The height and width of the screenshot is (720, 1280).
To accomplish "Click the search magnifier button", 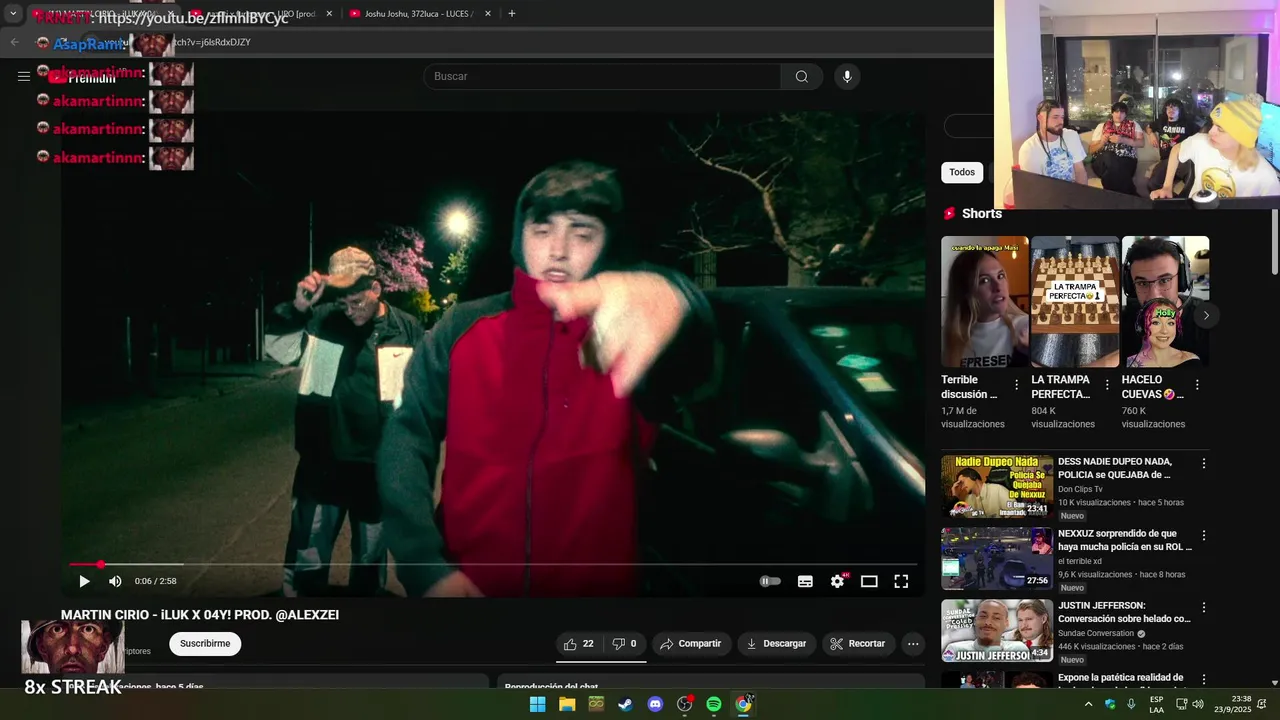I will (802, 76).
